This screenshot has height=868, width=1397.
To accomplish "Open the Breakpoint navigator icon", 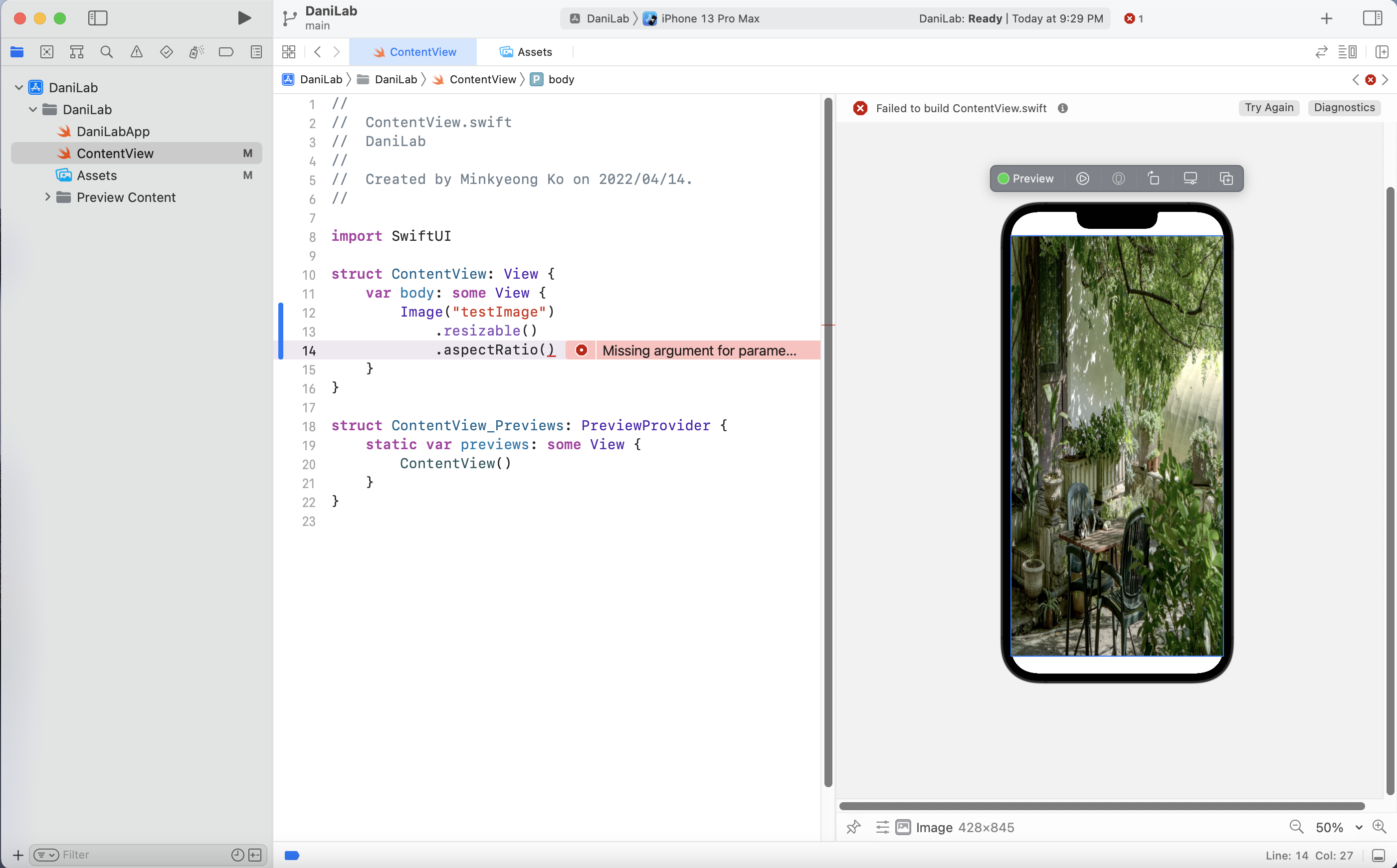I will click(225, 52).
